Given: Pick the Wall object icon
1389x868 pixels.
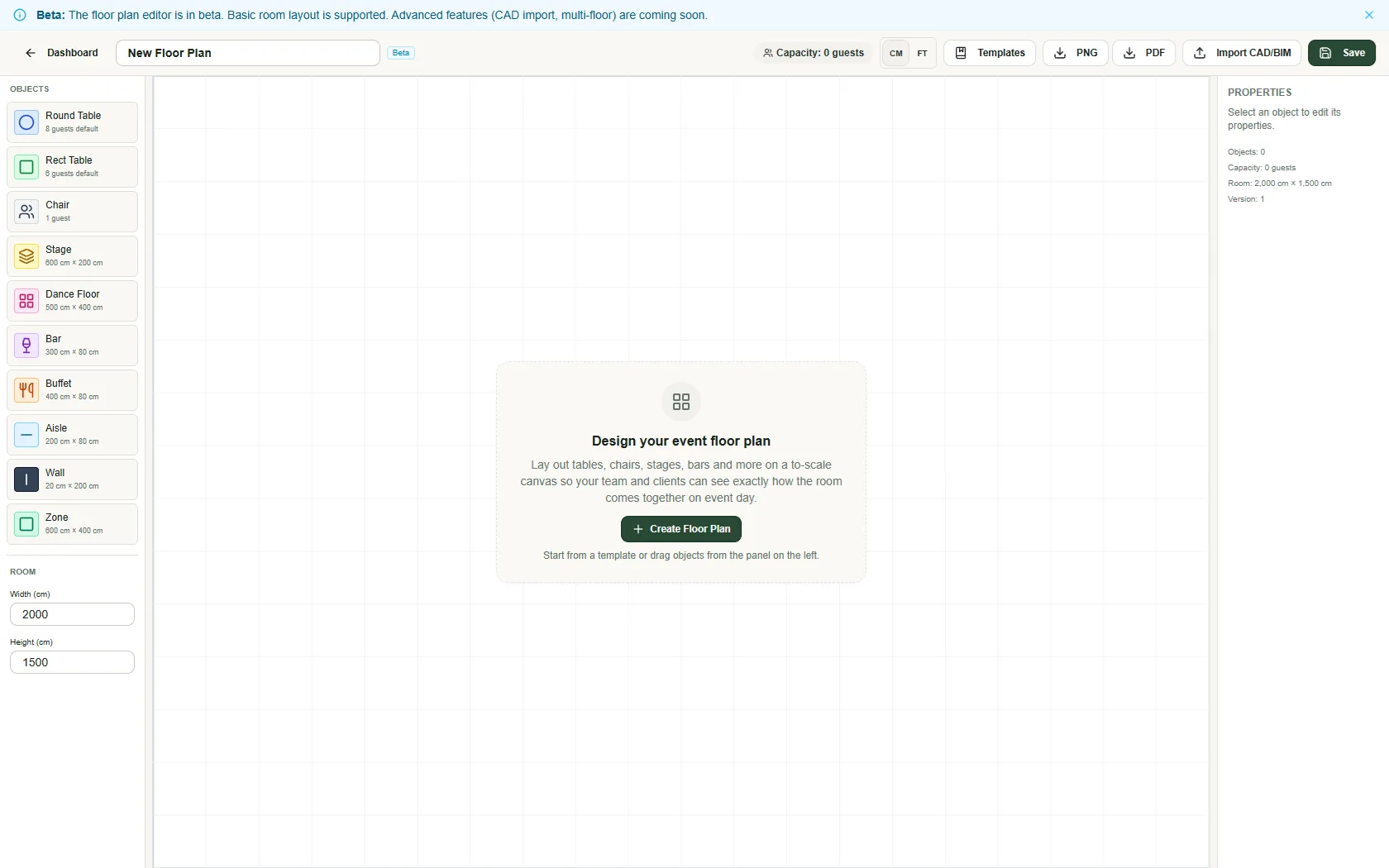Looking at the screenshot, I should (x=26, y=479).
